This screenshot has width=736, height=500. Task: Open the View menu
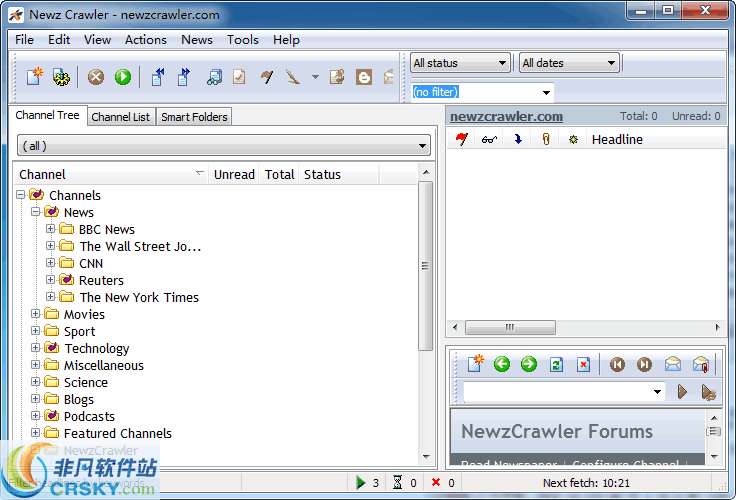click(97, 40)
